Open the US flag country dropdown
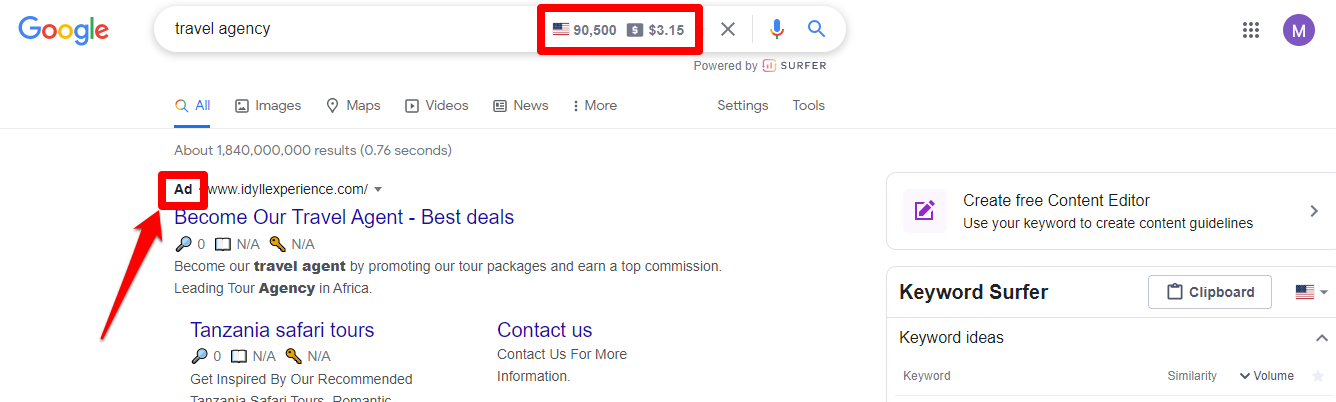This screenshot has height=402, width=1336. [1311, 292]
